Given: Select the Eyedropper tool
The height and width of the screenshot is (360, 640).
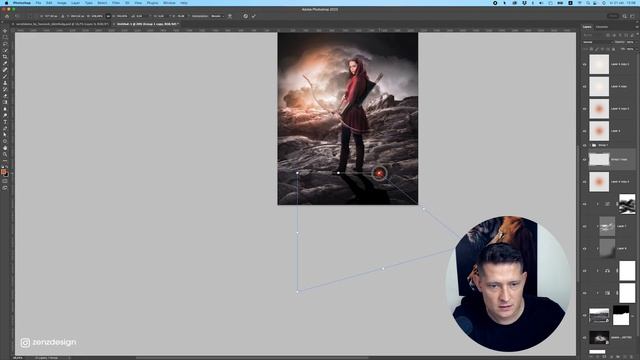Looking at the screenshot, I should click(x=5, y=64).
